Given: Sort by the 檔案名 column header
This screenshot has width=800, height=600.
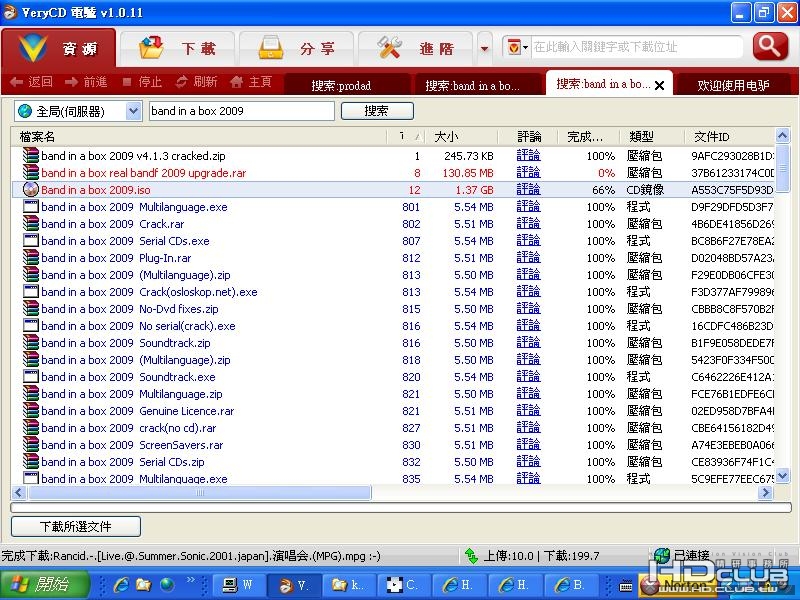Looking at the screenshot, I should 199,136.
